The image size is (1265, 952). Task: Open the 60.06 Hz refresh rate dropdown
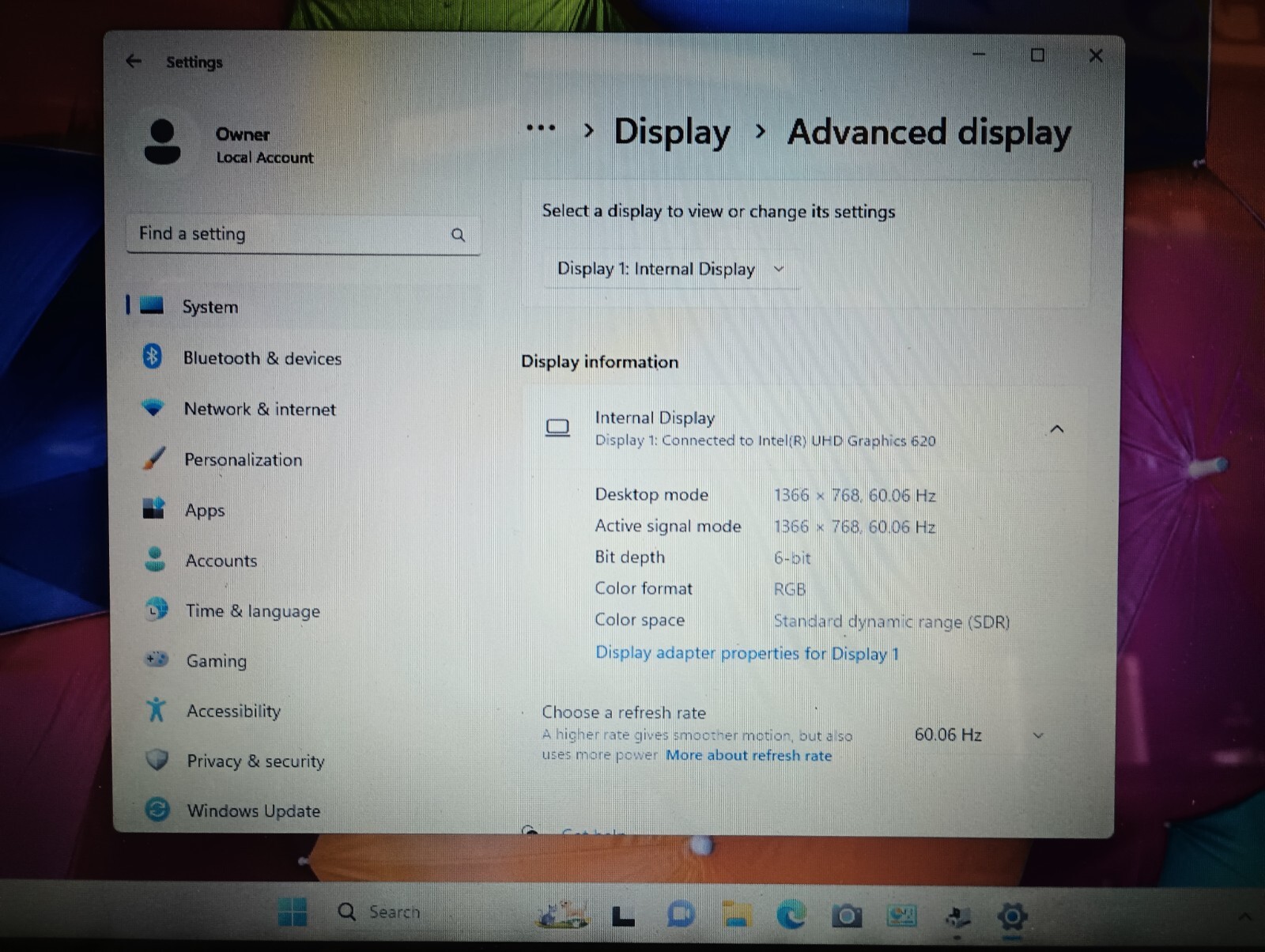tap(979, 735)
